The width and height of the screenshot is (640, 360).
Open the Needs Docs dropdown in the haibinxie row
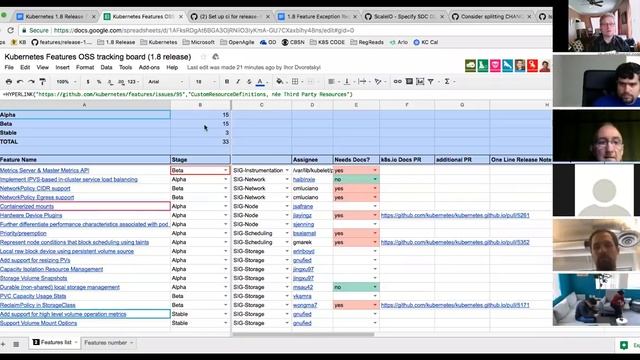[375, 179]
